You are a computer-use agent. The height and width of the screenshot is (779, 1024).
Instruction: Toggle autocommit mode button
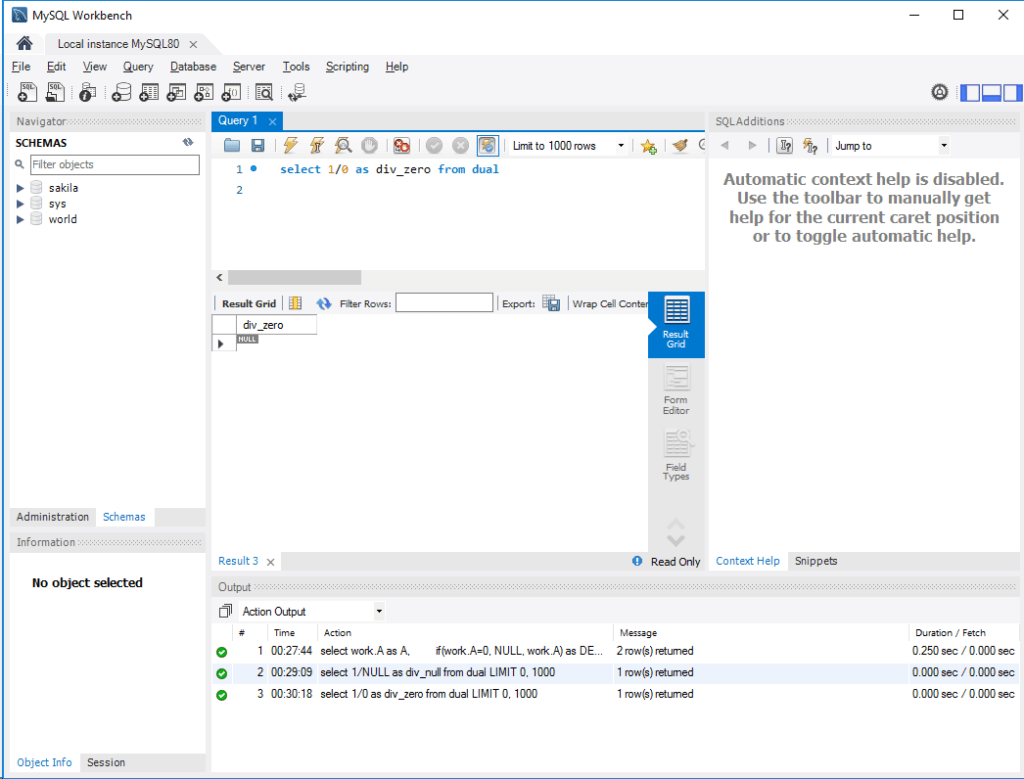click(x=487, y=146)
